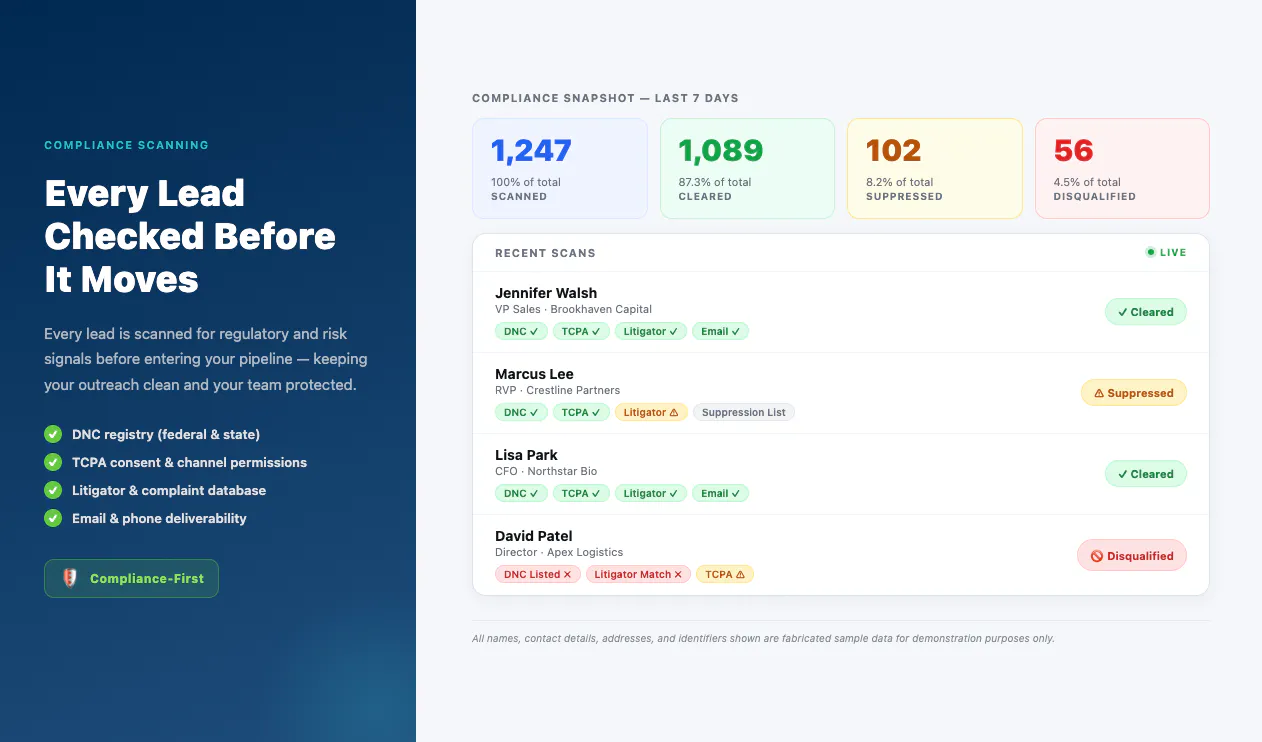Click Marcus Lee's Suppressed status badge
The width and height of the screenshot is (1262, 742).
pos(1134,393)
